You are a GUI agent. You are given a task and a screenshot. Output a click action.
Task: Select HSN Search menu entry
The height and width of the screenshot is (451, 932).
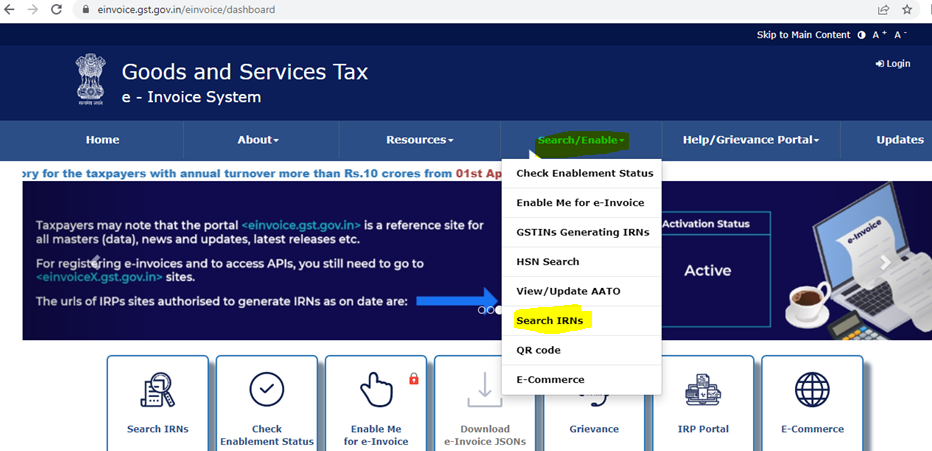pos(582,261)
